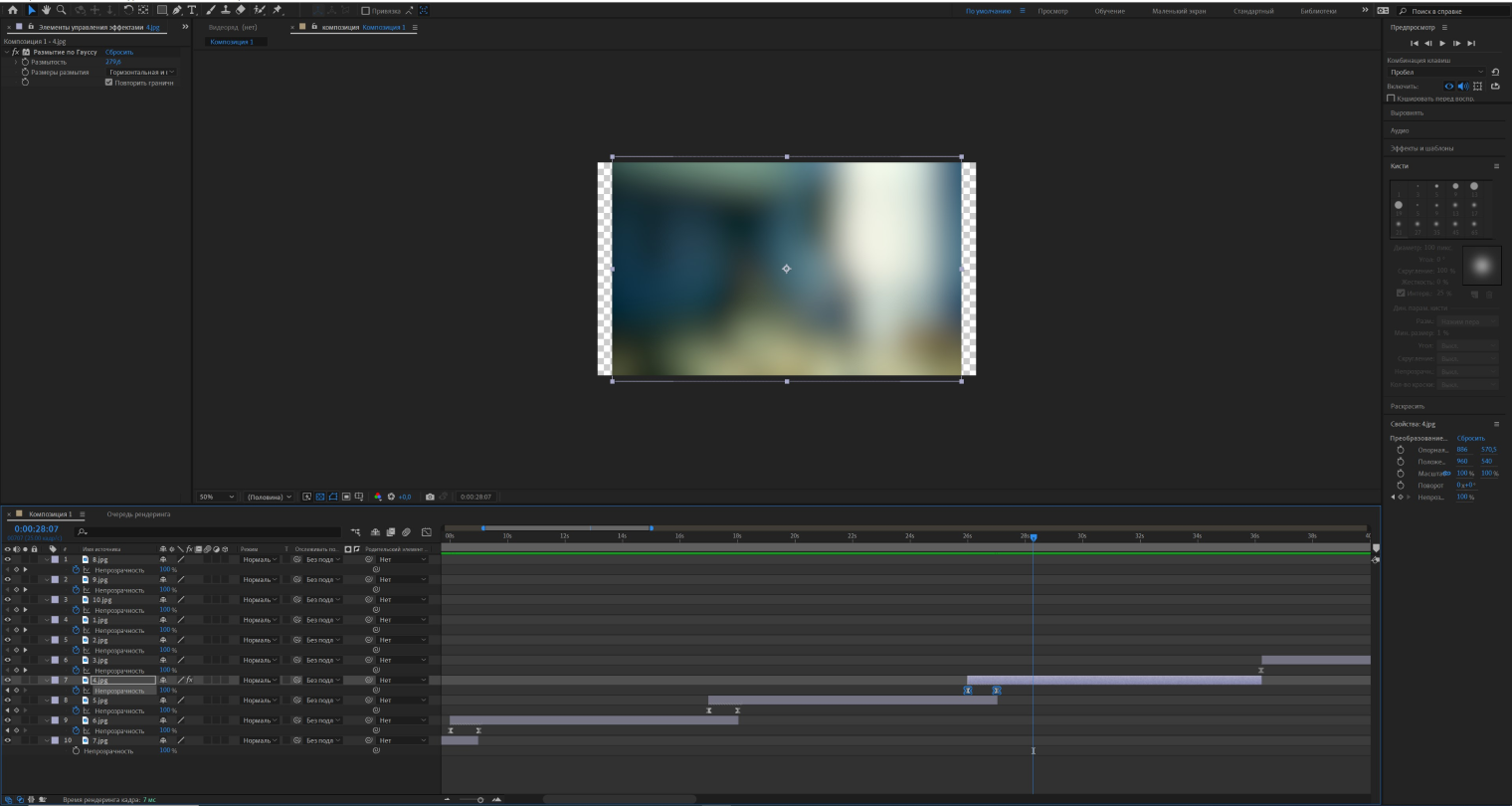
Task: Switch to the Обучение workspace
Action: (x=1109, y=11)
